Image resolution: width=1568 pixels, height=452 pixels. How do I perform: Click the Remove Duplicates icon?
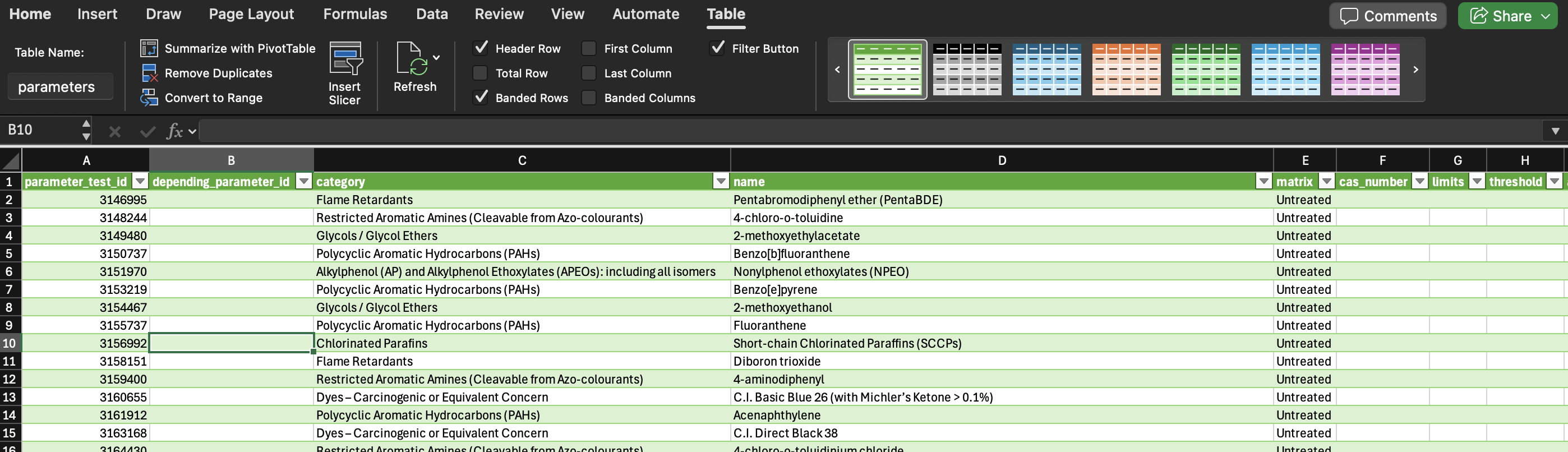click(x=149, y=73)
